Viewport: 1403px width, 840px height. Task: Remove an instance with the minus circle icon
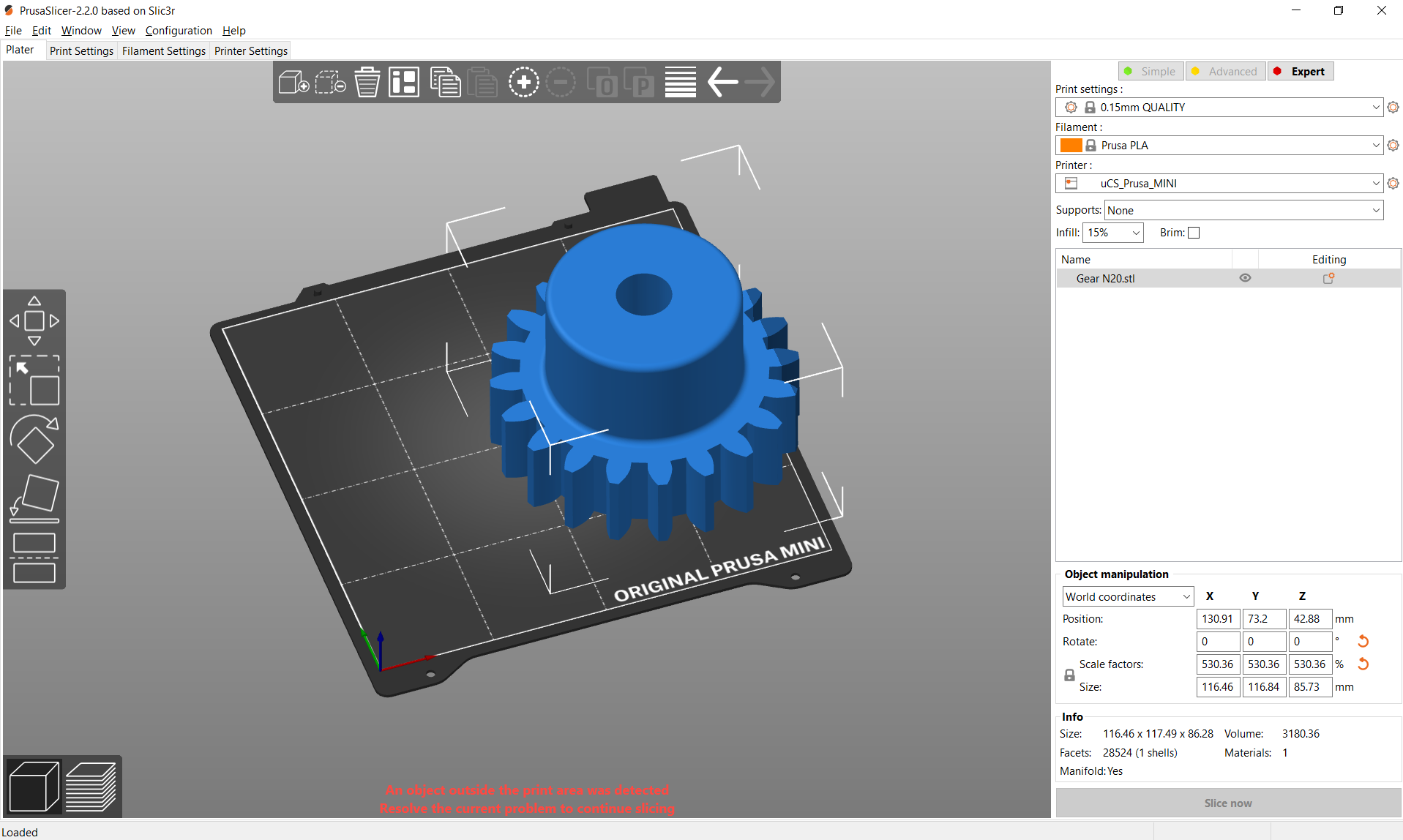point(561,82)
